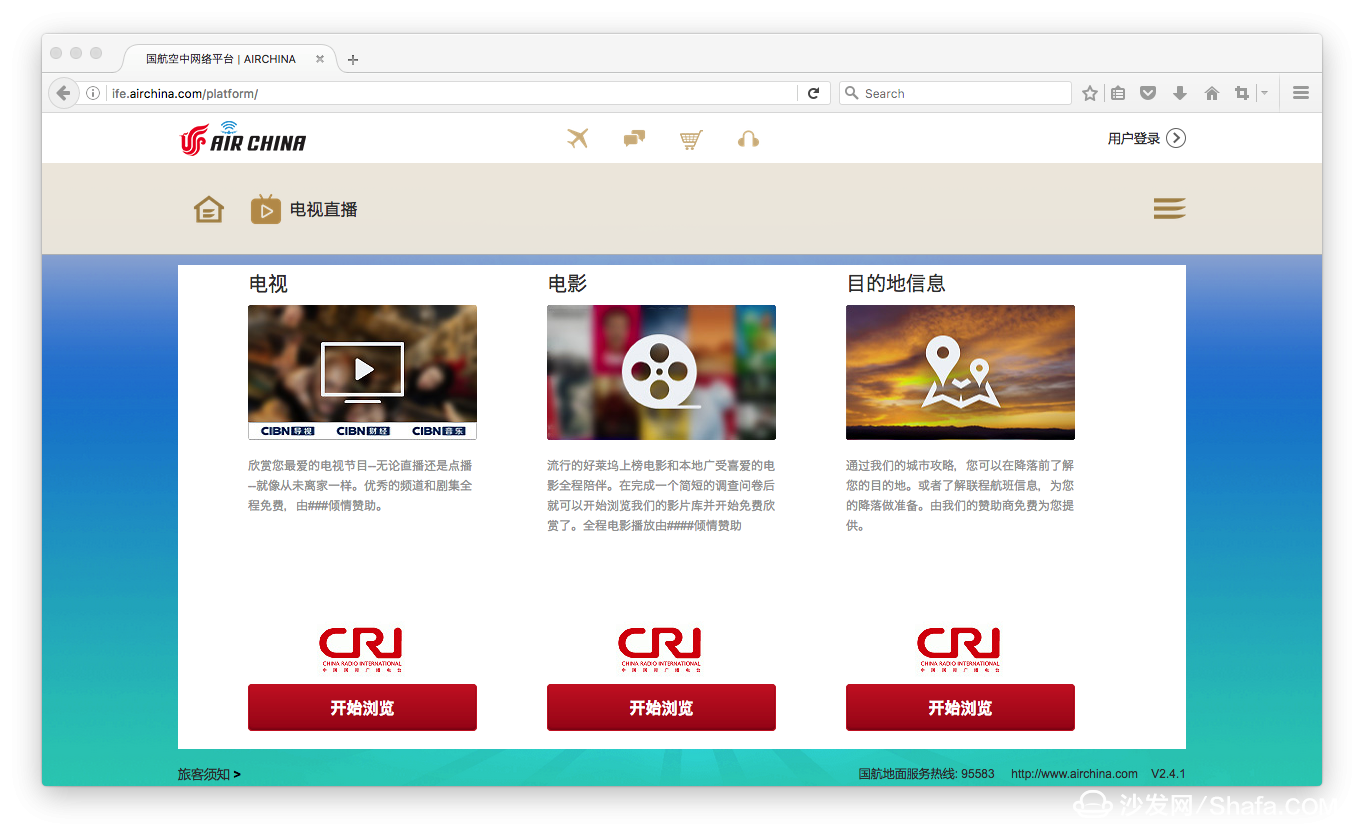Click the circled arrow next to 用户登录
1364x836 pixels.
coord(1176,138)
